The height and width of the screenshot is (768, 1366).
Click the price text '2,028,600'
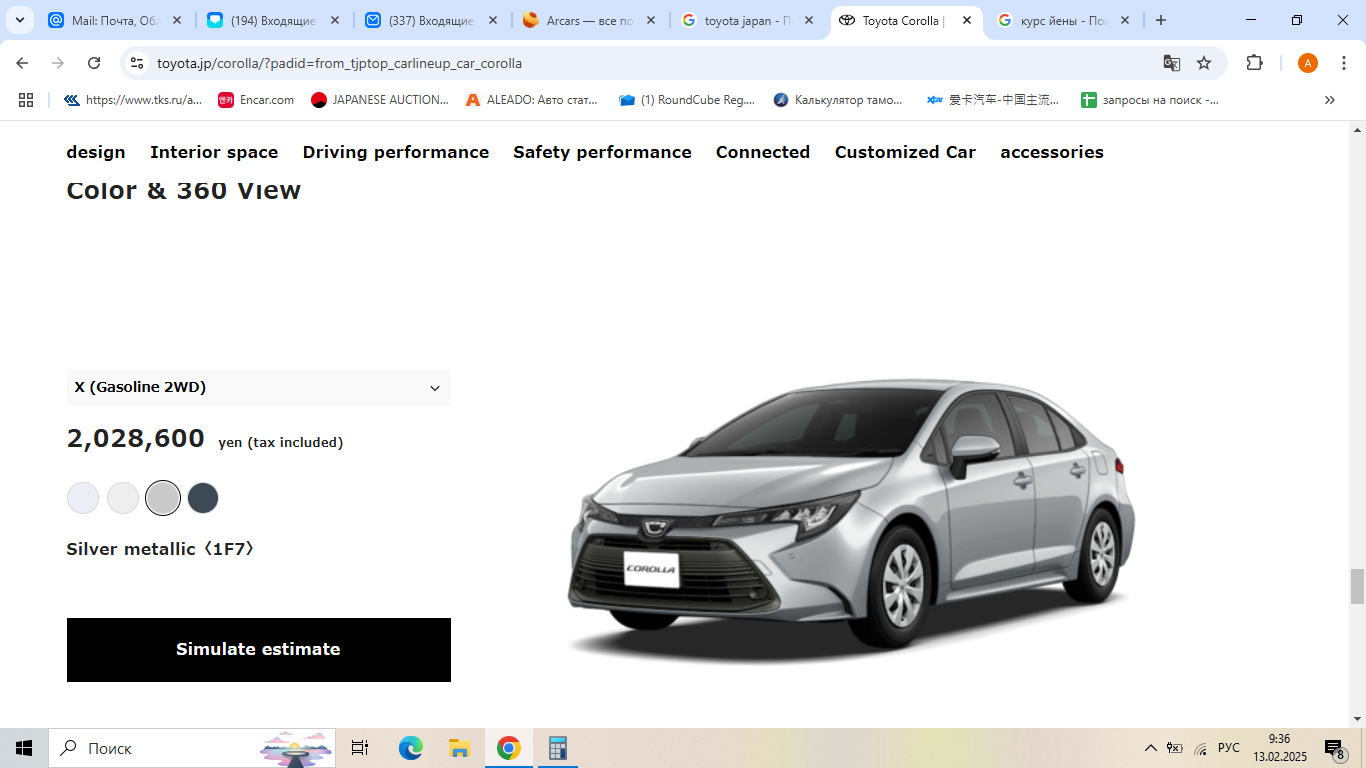[x=136, y=439]
